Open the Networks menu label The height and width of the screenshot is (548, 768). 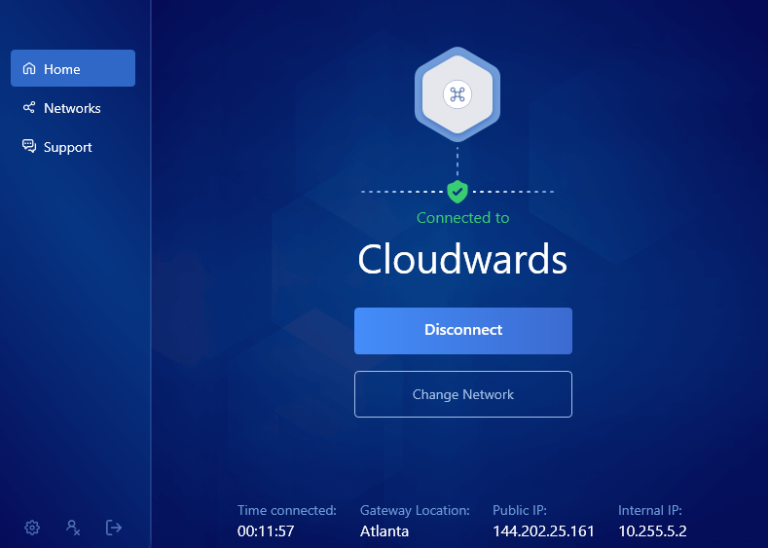click(x=72, y=108)
